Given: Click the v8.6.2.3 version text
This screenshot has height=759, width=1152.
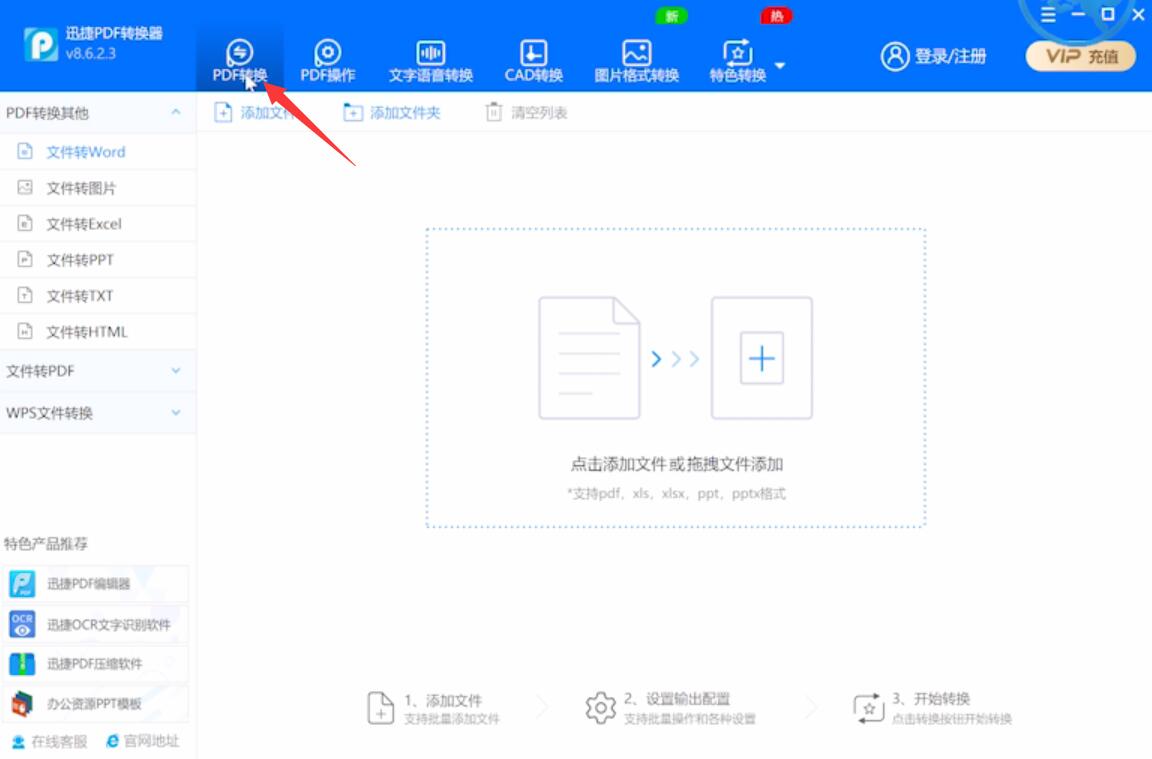Looking at the screenshot, I should pos(90,54).
